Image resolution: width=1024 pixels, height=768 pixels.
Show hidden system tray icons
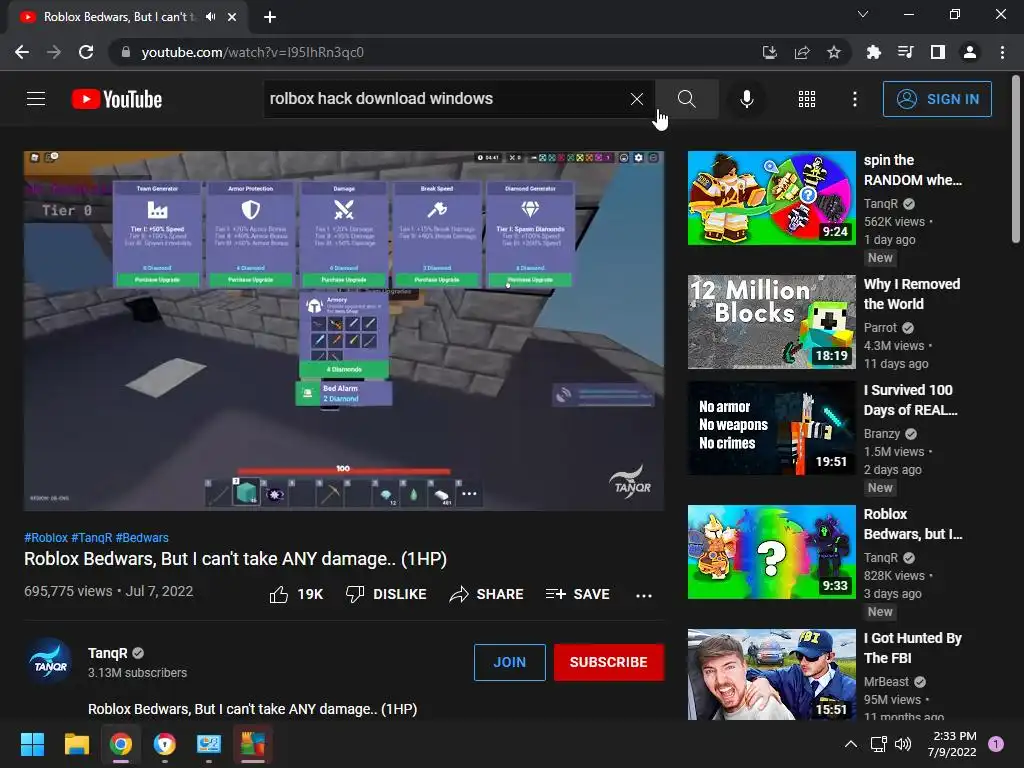tap(850, 744)
